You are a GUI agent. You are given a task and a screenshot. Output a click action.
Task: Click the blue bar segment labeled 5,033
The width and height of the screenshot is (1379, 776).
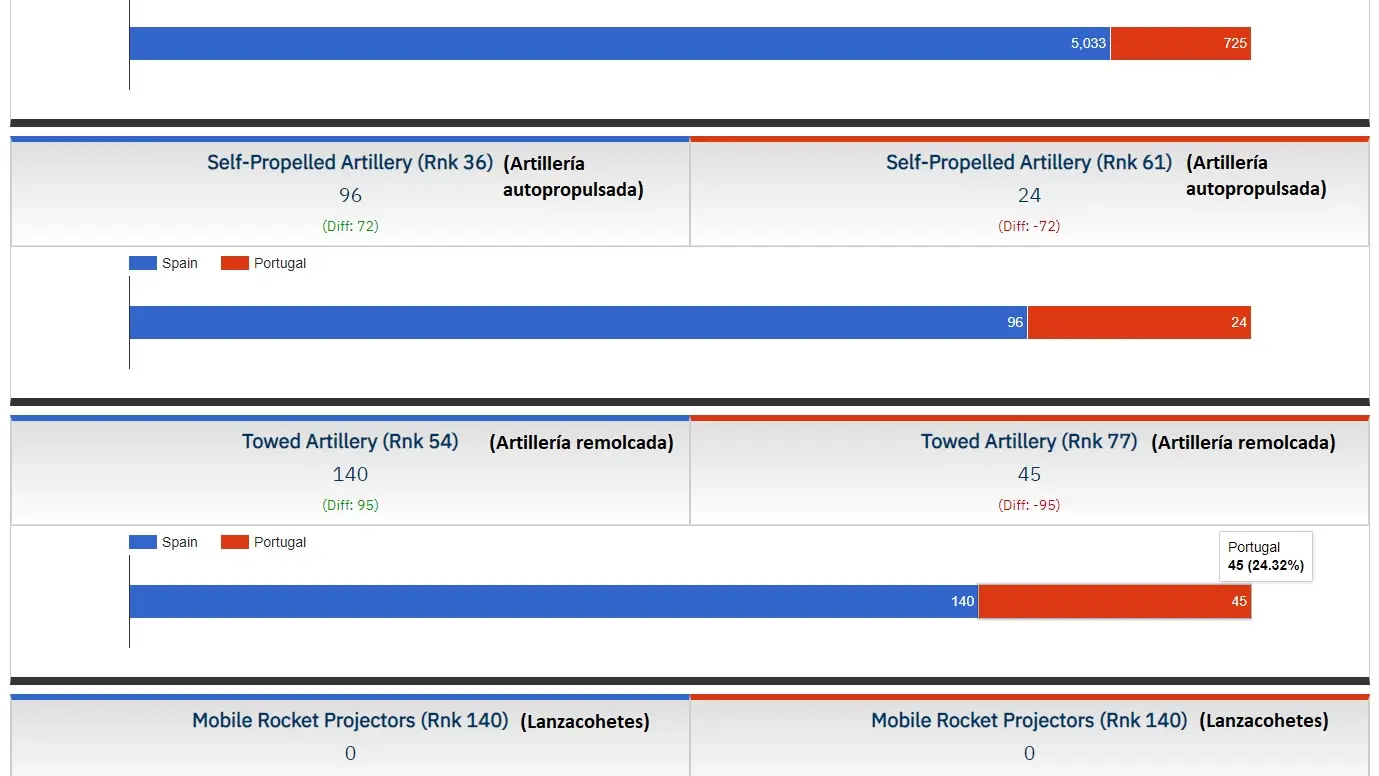point(619,44)
